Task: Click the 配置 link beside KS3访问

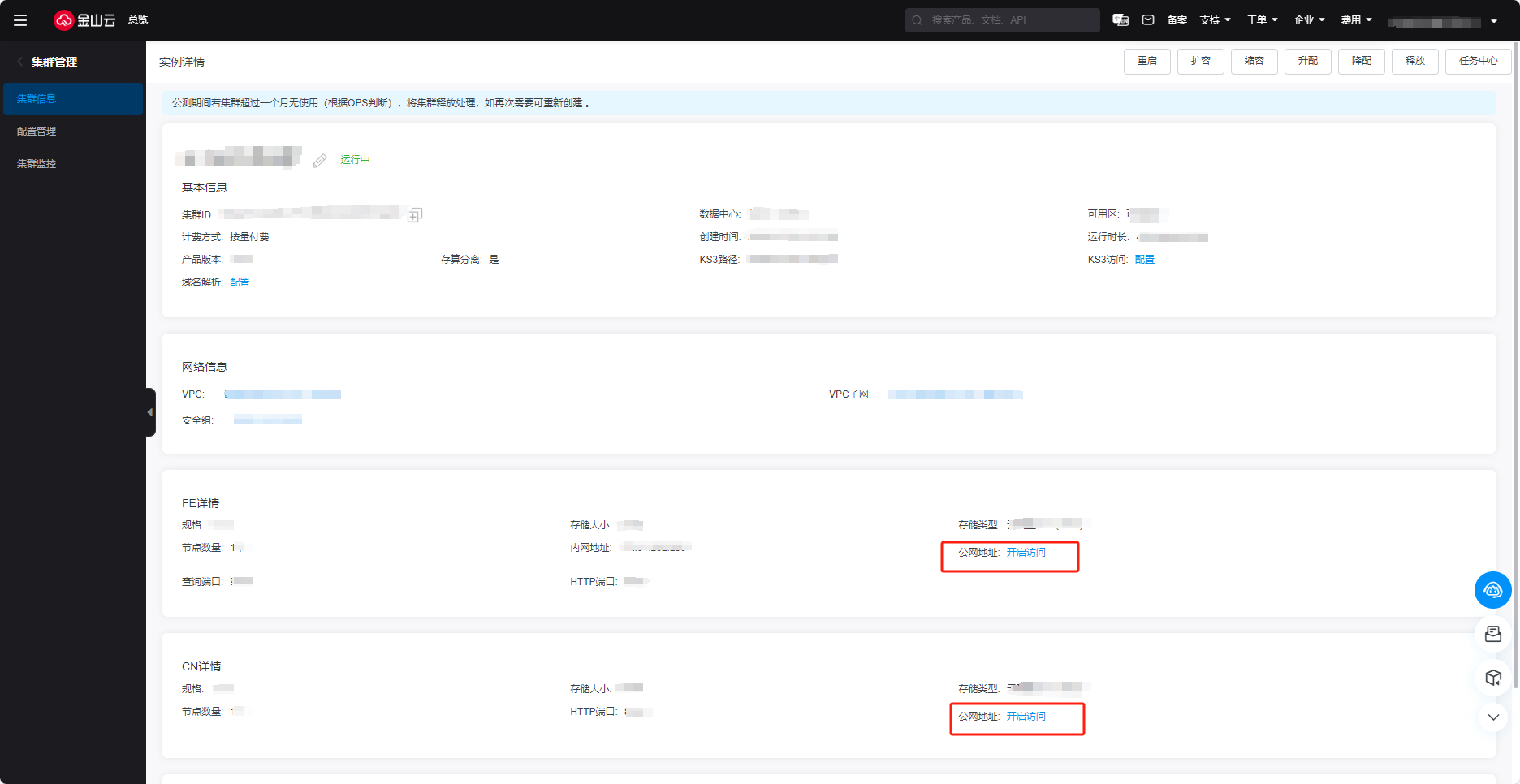Action: point(1144,260)
